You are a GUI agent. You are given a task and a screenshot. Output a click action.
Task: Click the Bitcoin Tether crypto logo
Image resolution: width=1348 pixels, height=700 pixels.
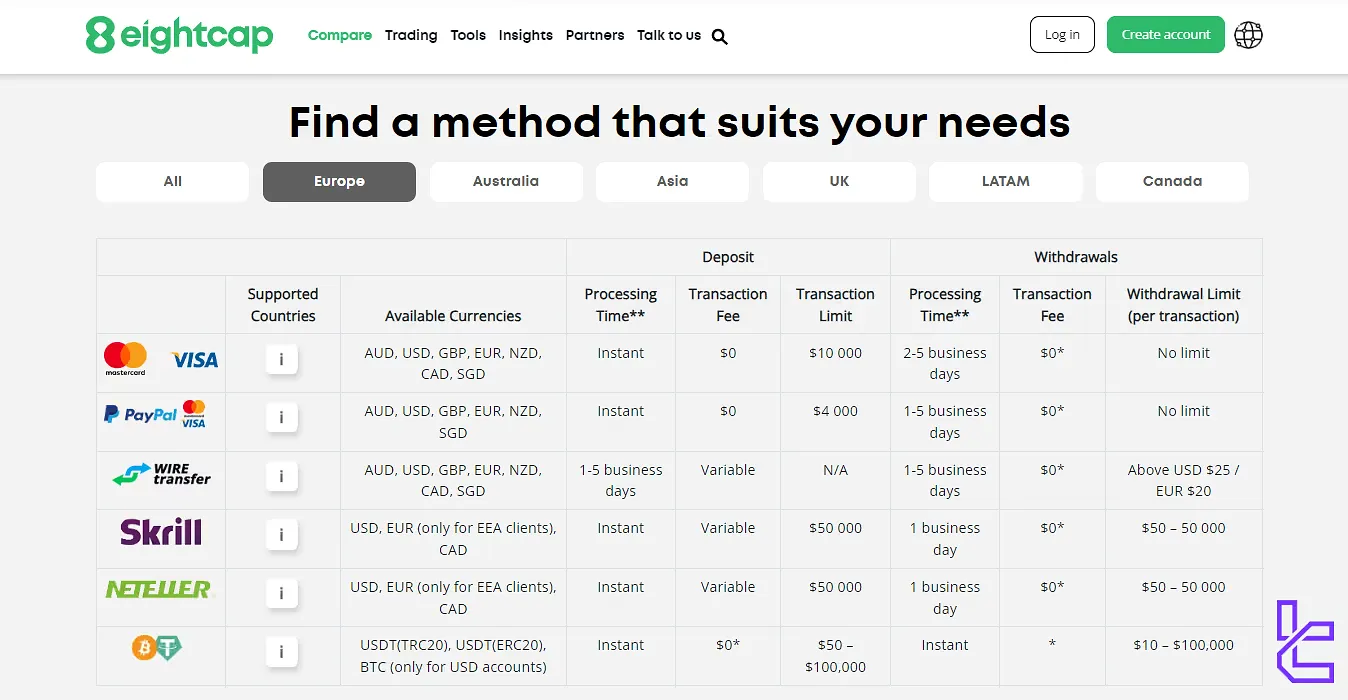[x=157, y=648]
